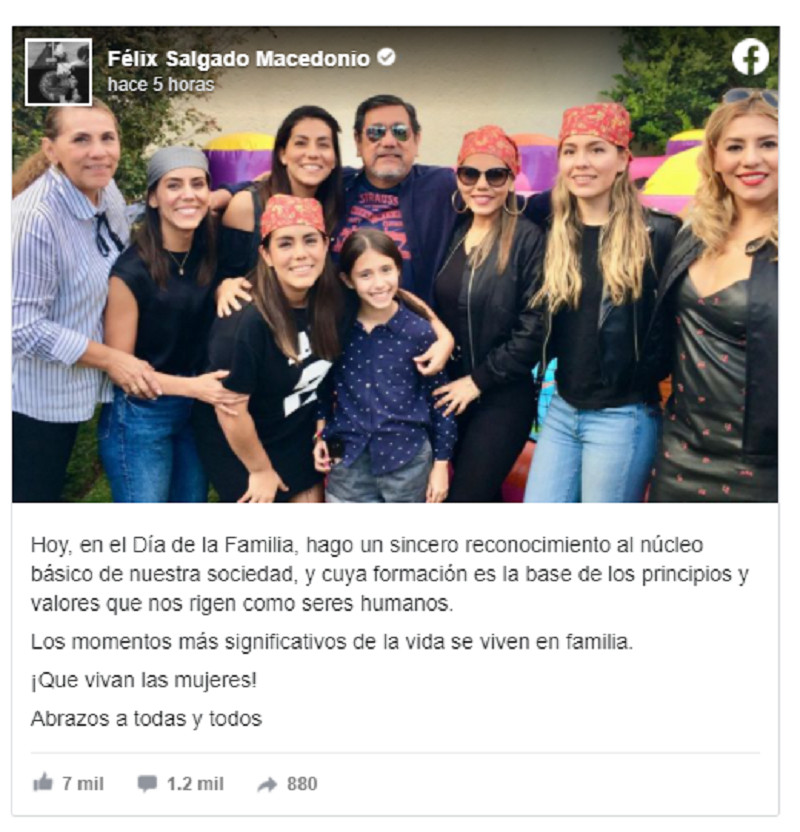Click the verified badge beside the page name
The image size is (800, 832).
pos(386,57)
